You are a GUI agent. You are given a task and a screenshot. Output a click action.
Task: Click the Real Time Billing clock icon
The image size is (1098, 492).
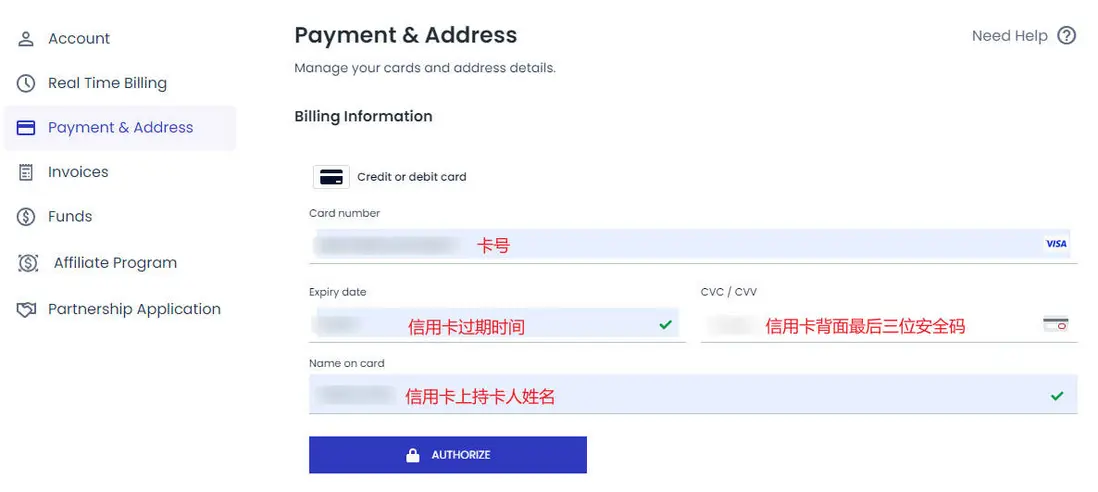pos(26,84)
